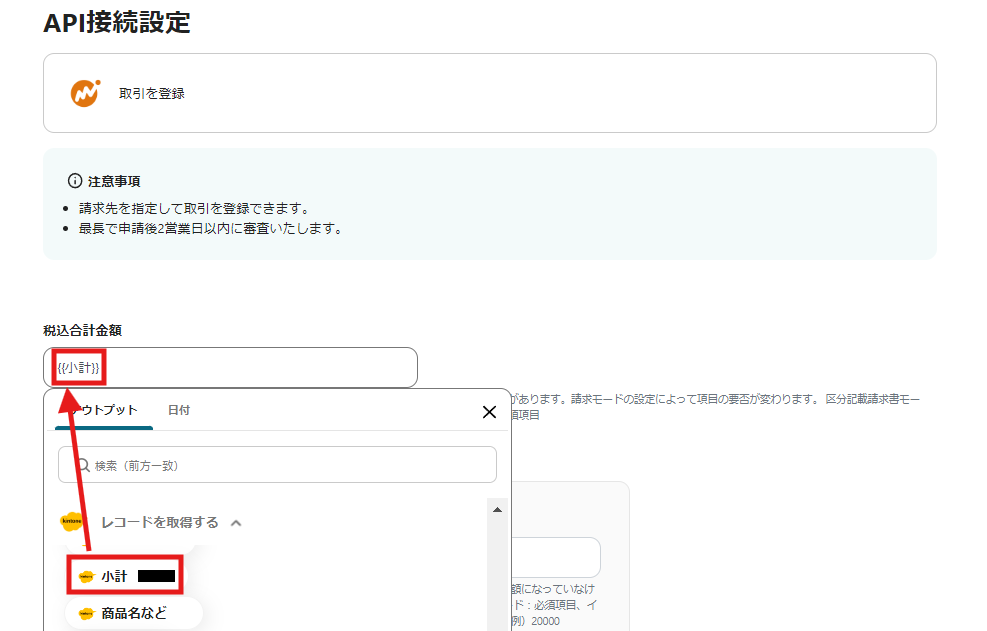Screen dimensions: 987x631
Task: Click the 検索（前方一致）search field
Action: pos(278,464)
